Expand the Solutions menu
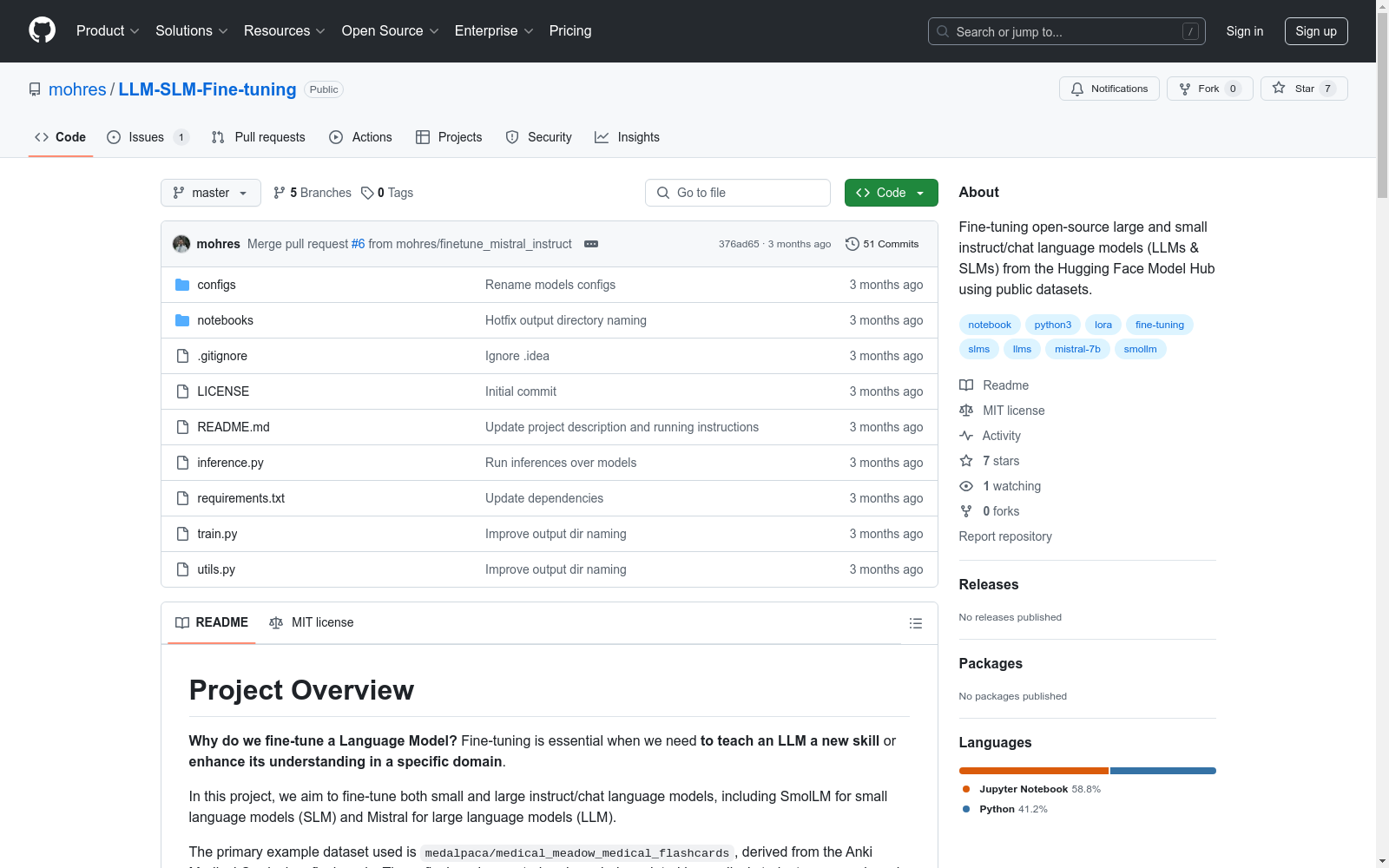This screenshot has width=1389, height=868. tap(192, 30)
